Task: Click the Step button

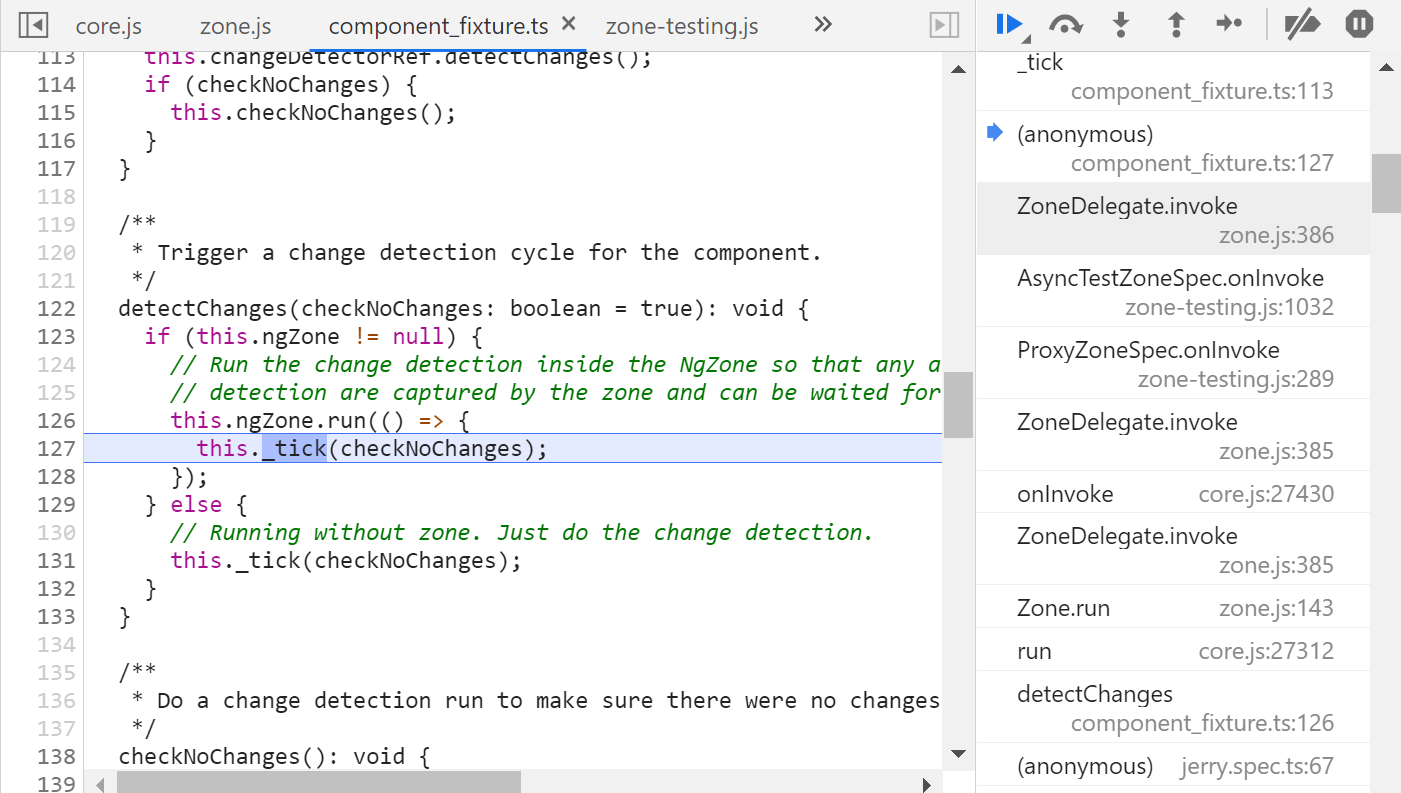Action: [x=1229, y=25]
